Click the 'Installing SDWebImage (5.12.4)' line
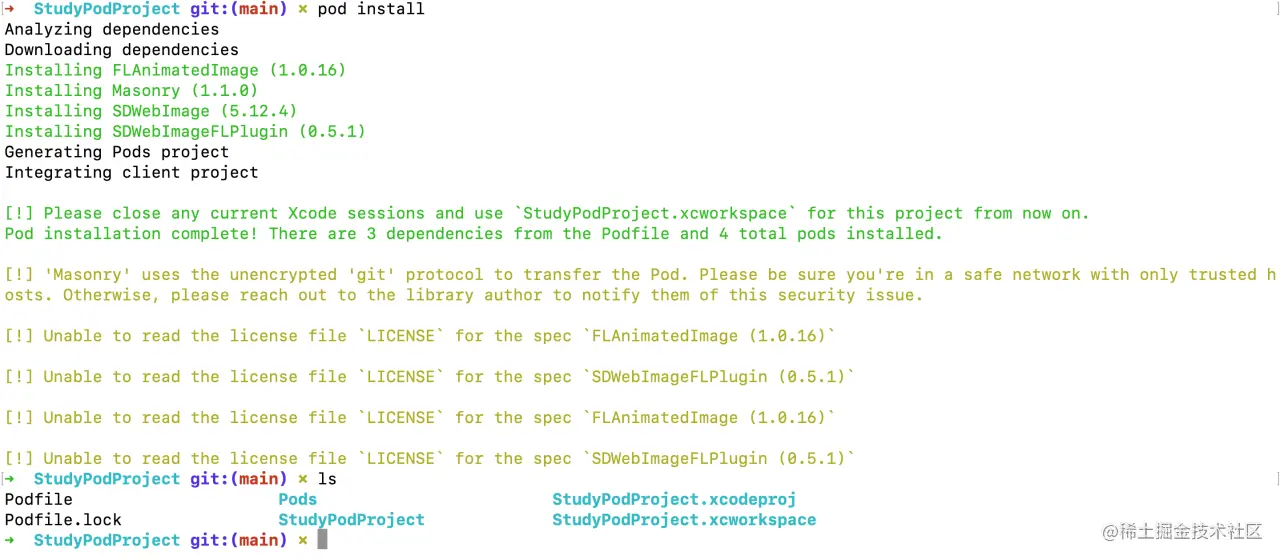1280x559 pixels. (x=151, y=111)
